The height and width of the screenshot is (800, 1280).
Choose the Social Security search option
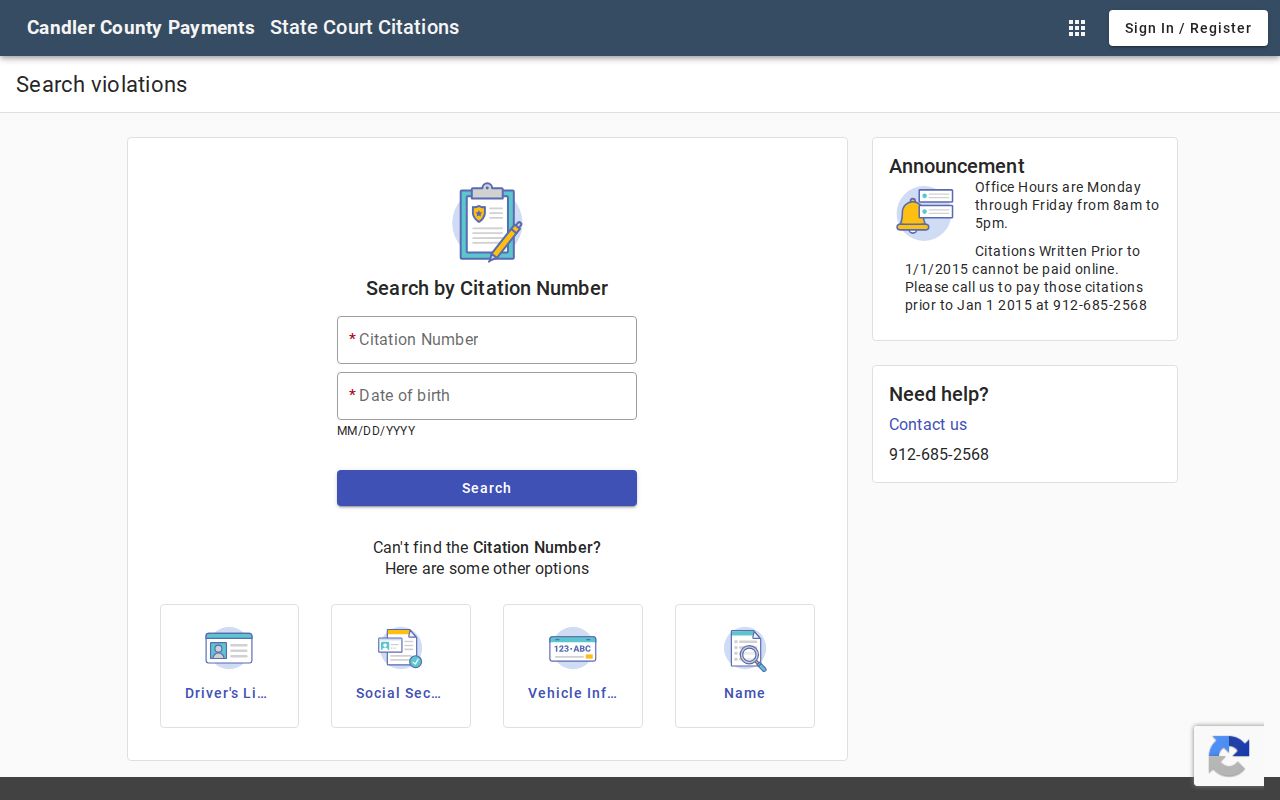(x=401, y=666)
